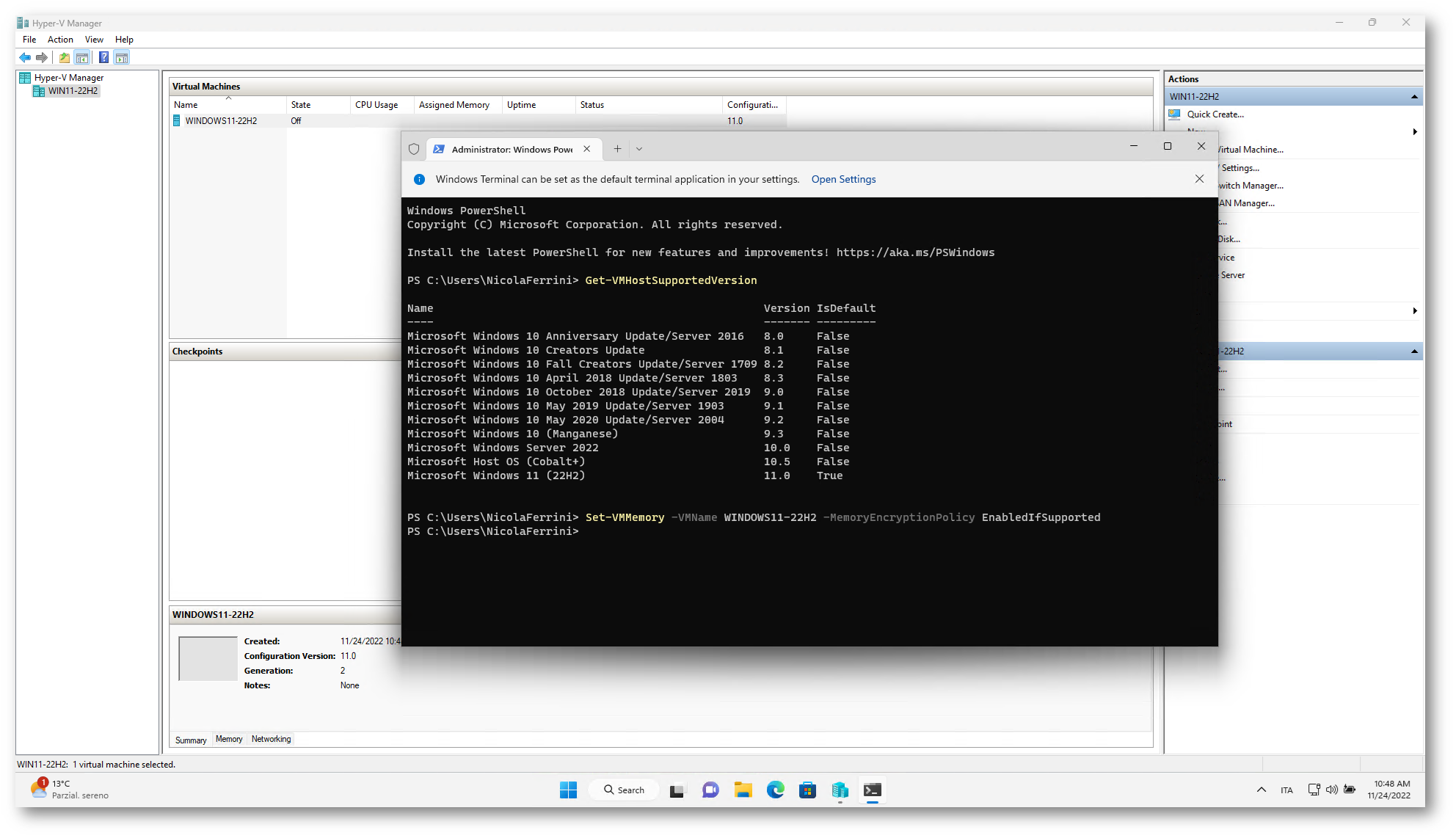Click the Forward arrow in Hyper-V toolbar
This screenshot has width=1456, height=838.
click(42, 57)
